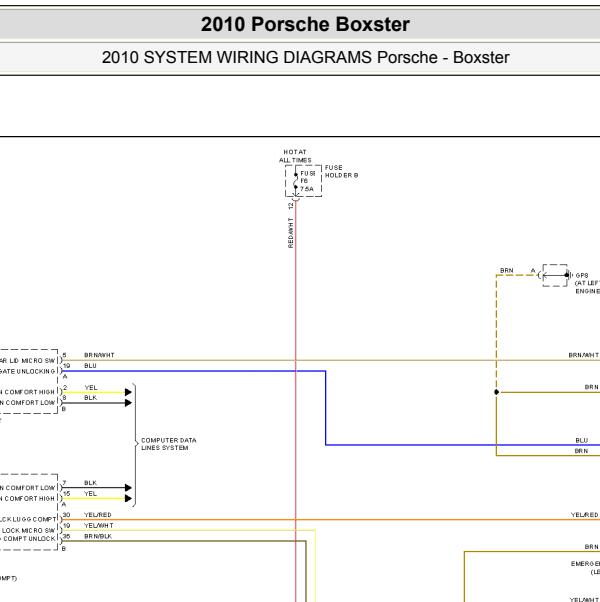
Task: Click the vertical "RED/WHT" wire label
Action: point(291,233)
